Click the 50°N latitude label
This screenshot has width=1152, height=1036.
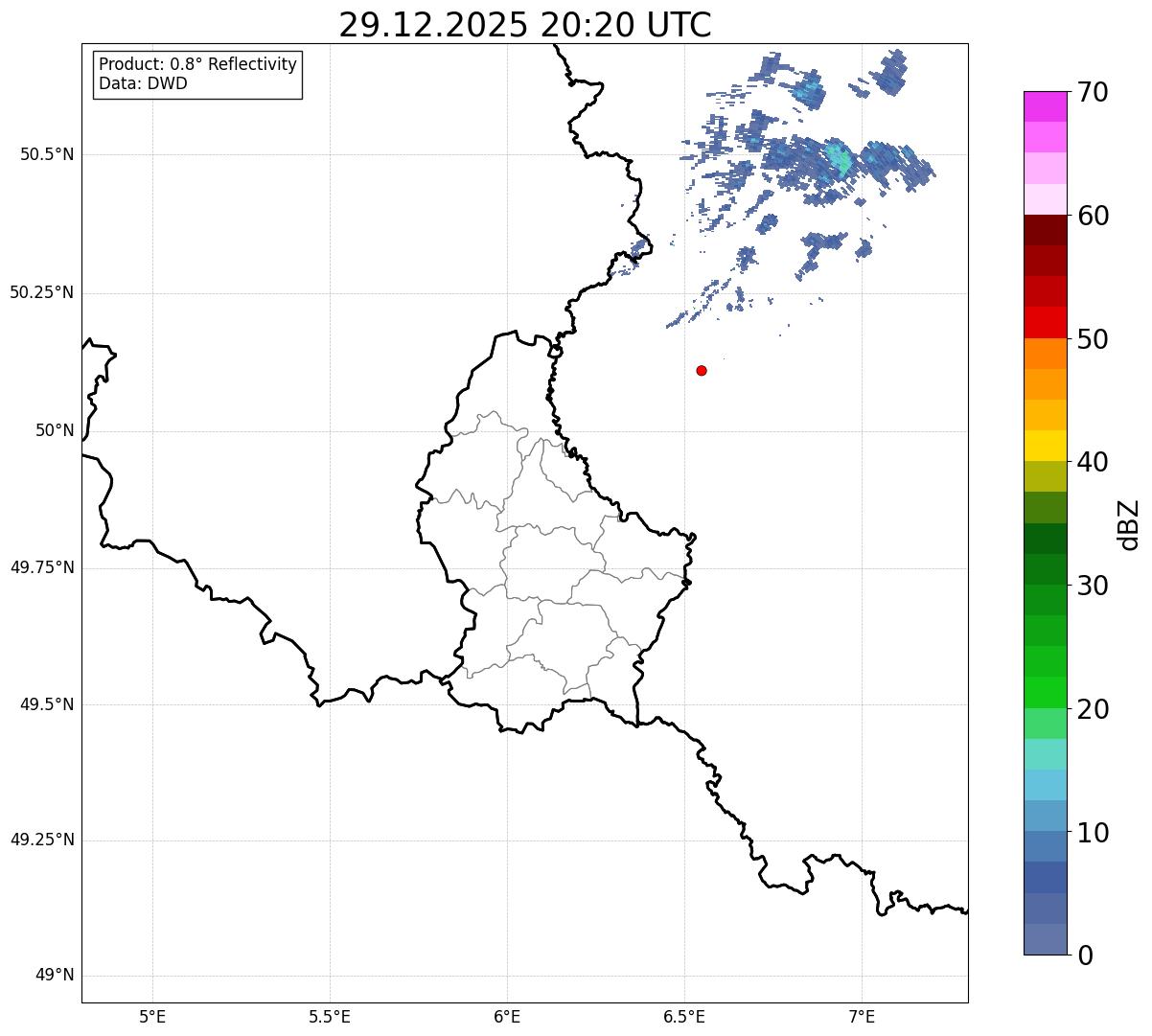point(55,430)
